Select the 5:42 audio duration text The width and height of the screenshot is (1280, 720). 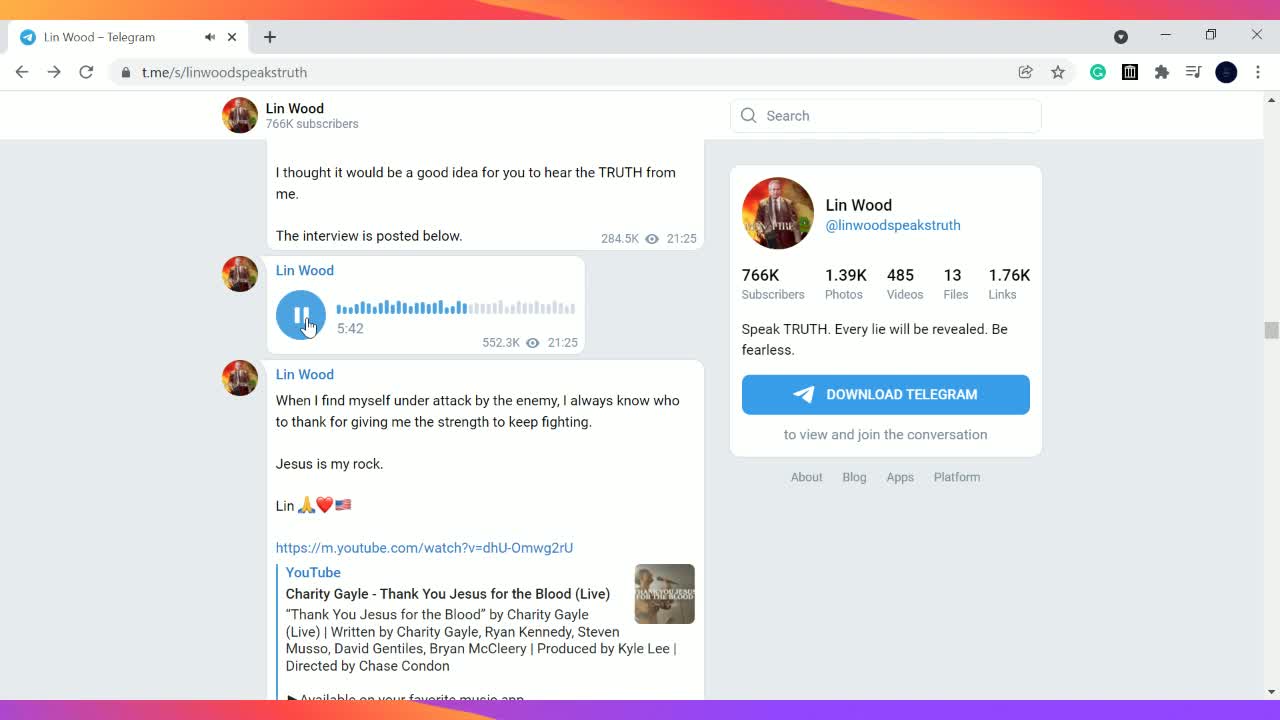(x=350, y=328)
